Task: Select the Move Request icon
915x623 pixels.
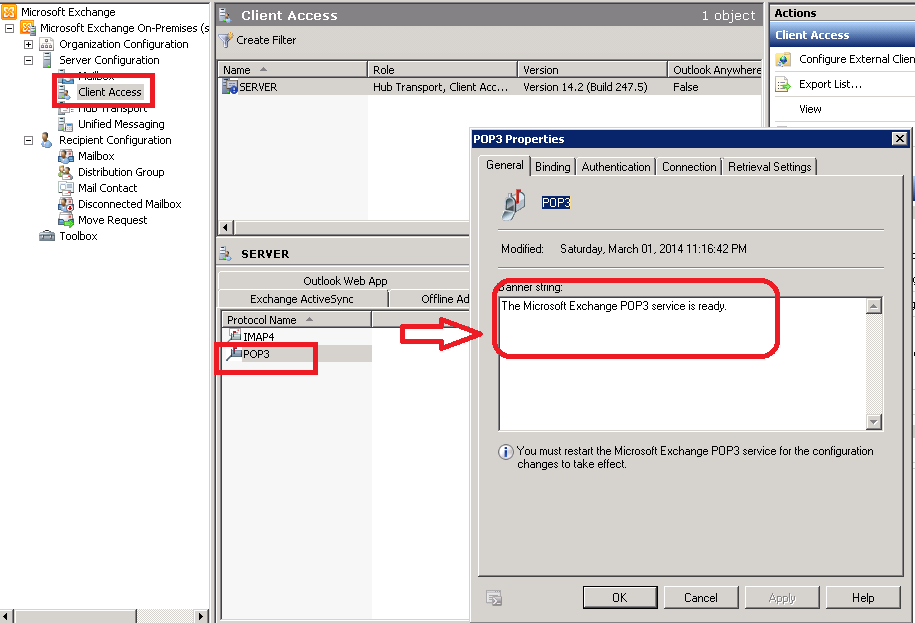Action: pyautogui.click(x=66, y=220)
